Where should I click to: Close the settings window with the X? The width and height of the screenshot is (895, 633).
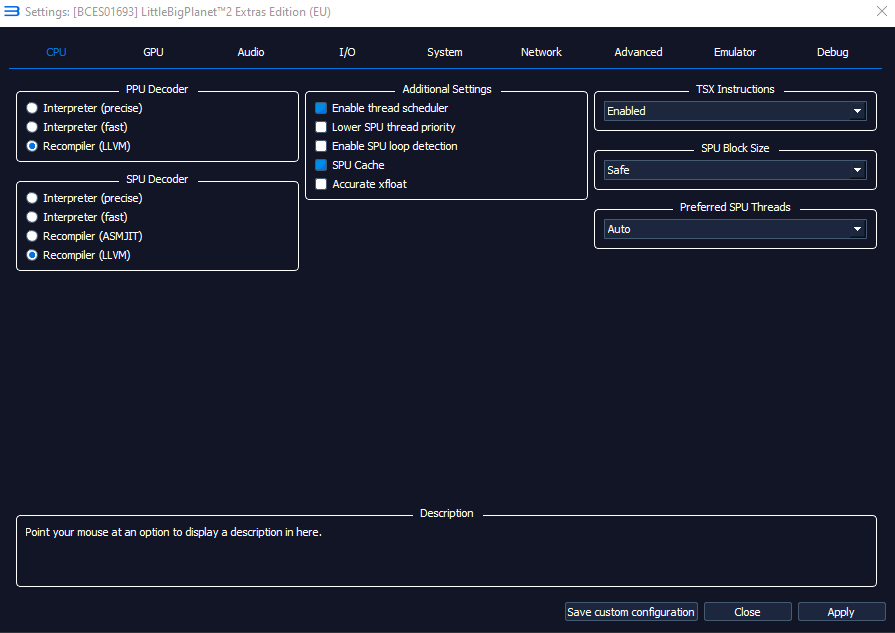pyautogui.click(x=881, y=11)
